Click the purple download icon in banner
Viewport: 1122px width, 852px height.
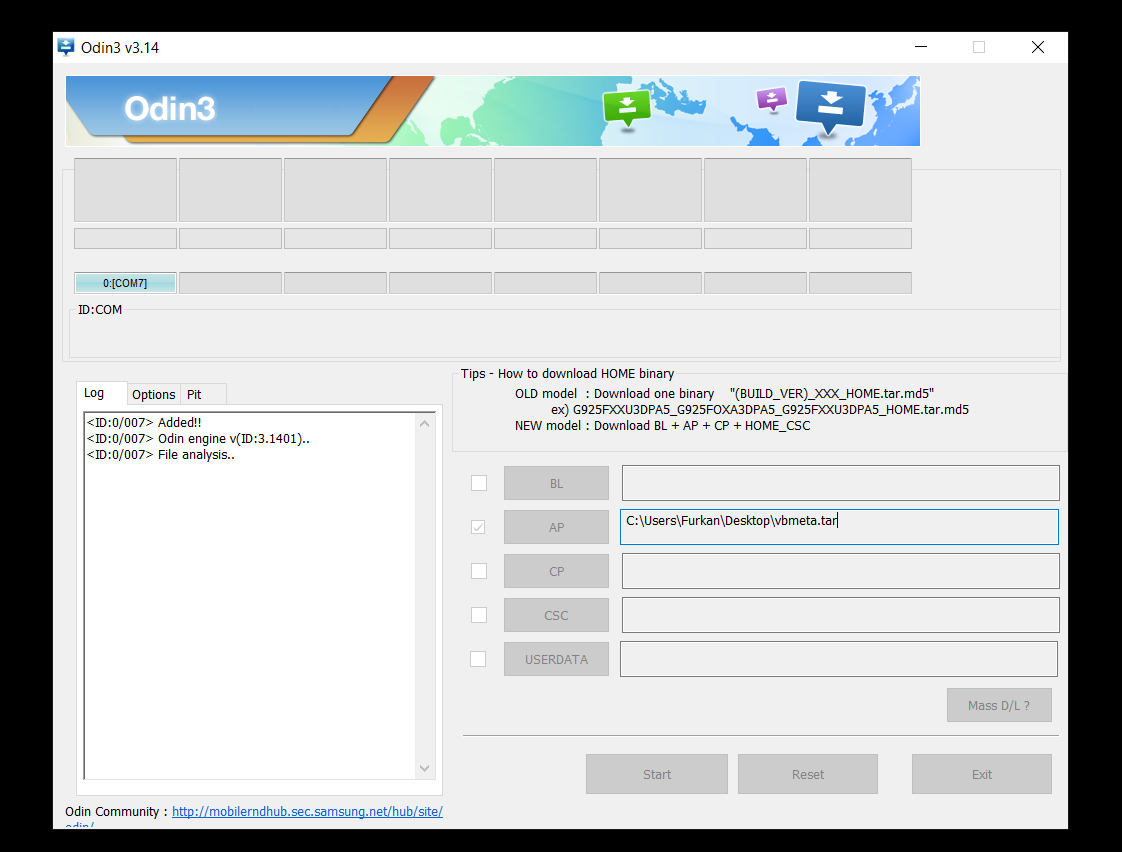771,99
